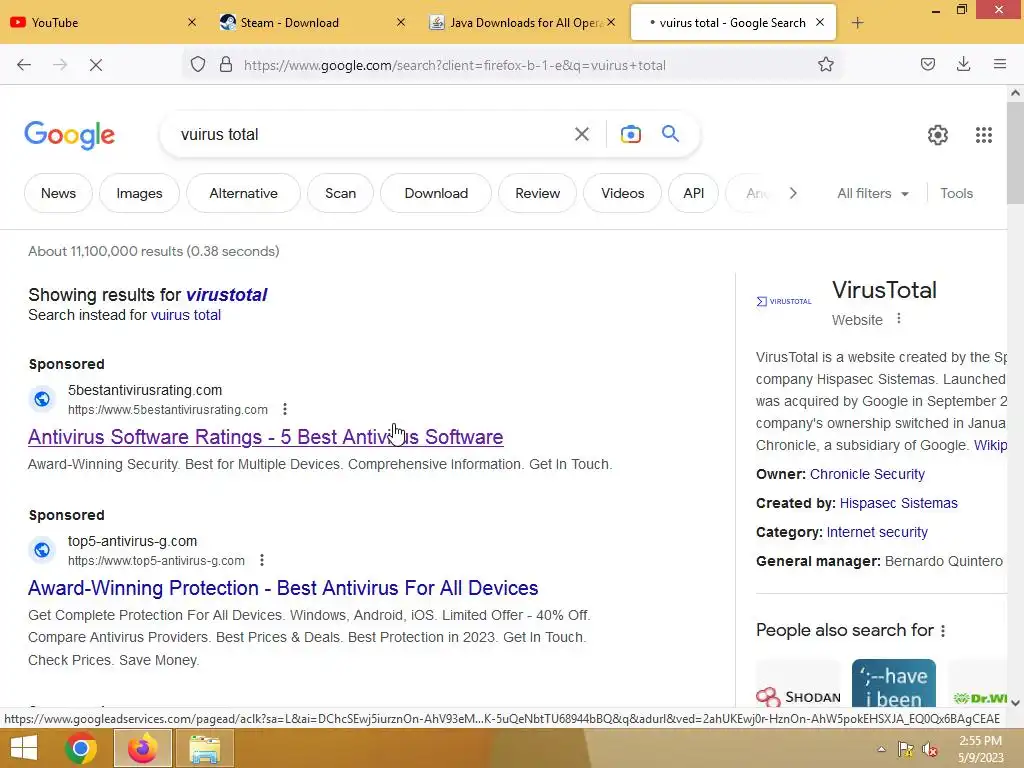The height and width of the screenshot is (768, 1024).
Task: Open the Hispasec Sistemas link
Action: [899, 503]
